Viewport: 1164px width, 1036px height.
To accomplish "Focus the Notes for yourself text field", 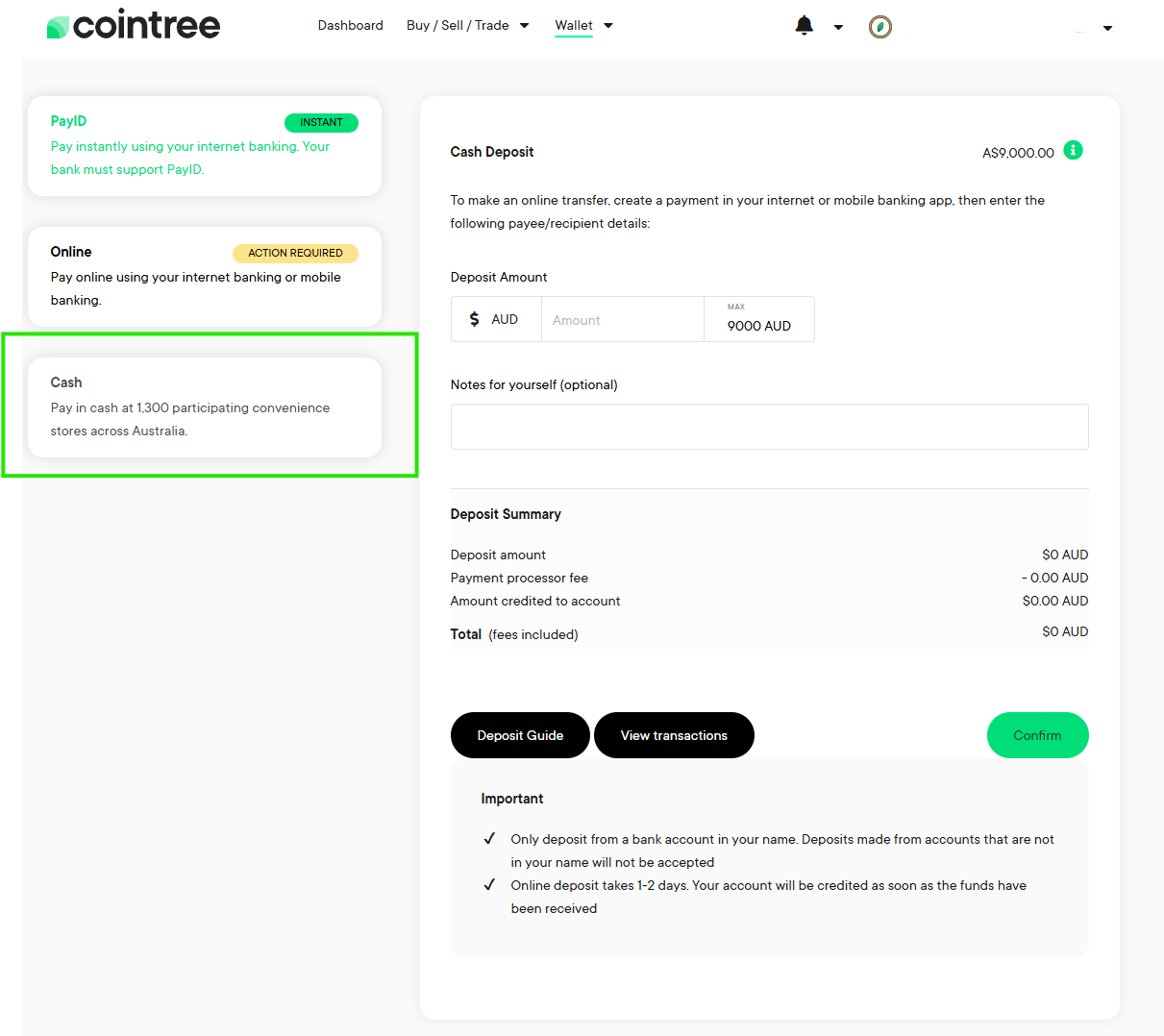I will click(x=769, y=427).
